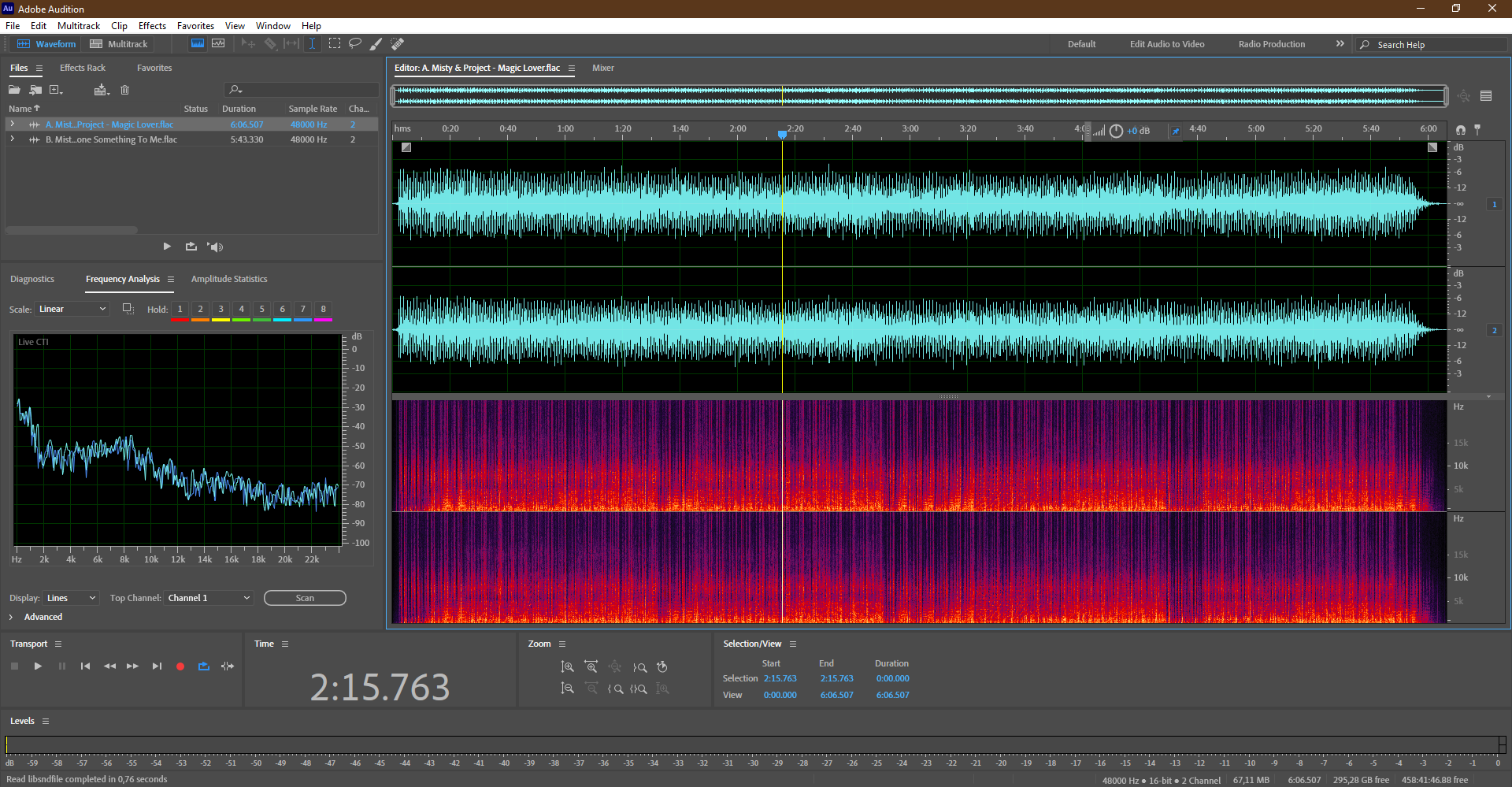Switch to the Effects Rack tab
Screen dimensions: 1512x787
coord(83,68)
